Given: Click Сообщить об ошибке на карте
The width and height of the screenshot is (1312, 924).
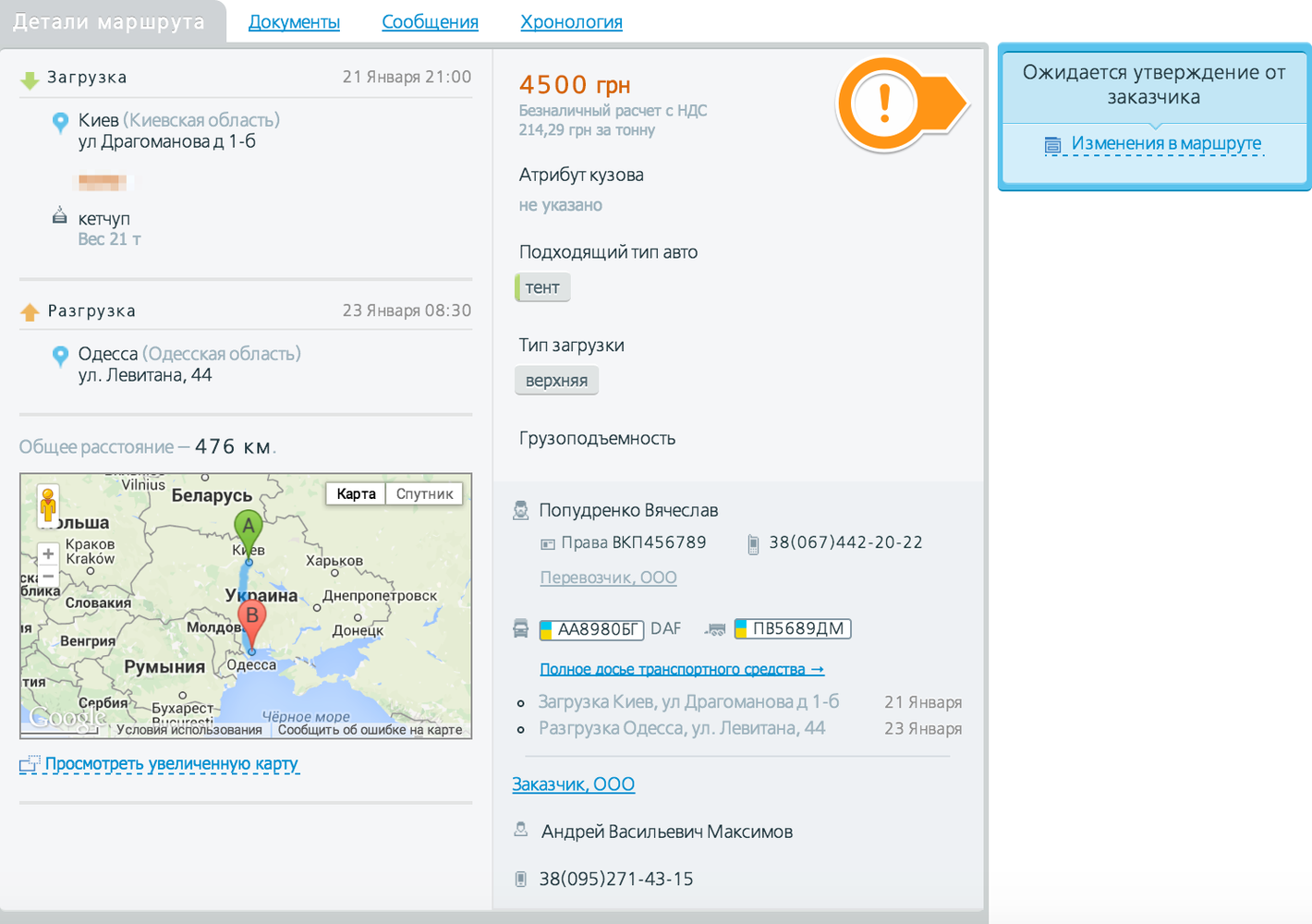Looking at the screenshot, I should (370, 729).
